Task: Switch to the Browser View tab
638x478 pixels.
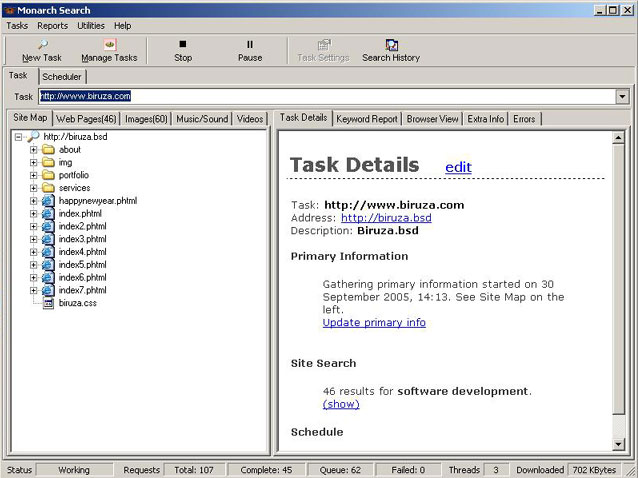Action: (x=433, y=119)
